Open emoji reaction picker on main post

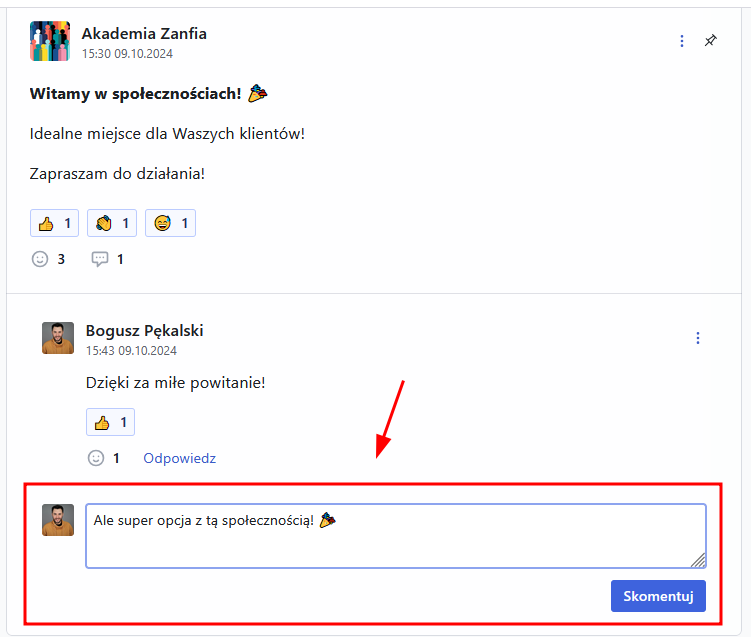[x=40, y=259]
